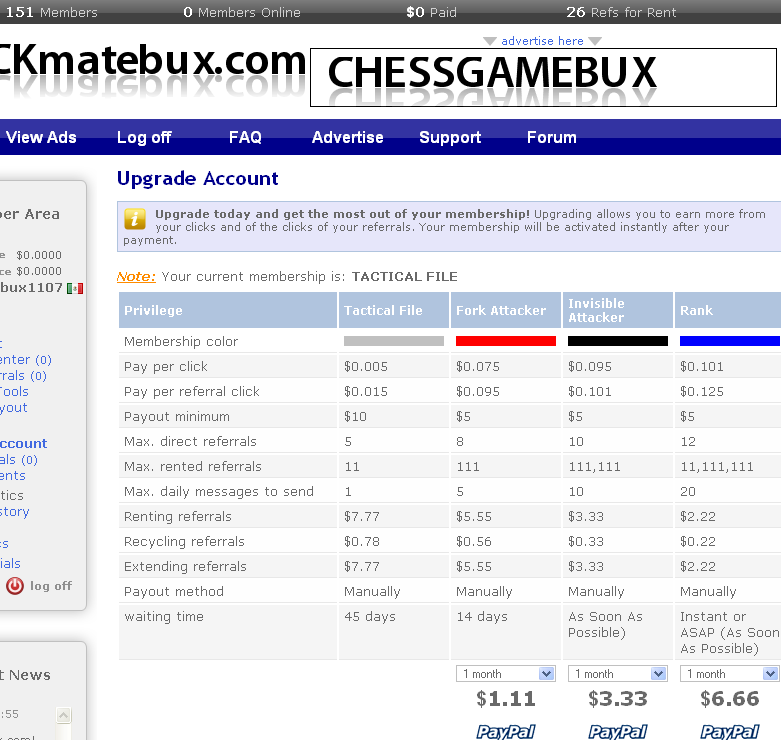Click sidebar log off text link
The image size is (781, 740).
pos(51,586)
